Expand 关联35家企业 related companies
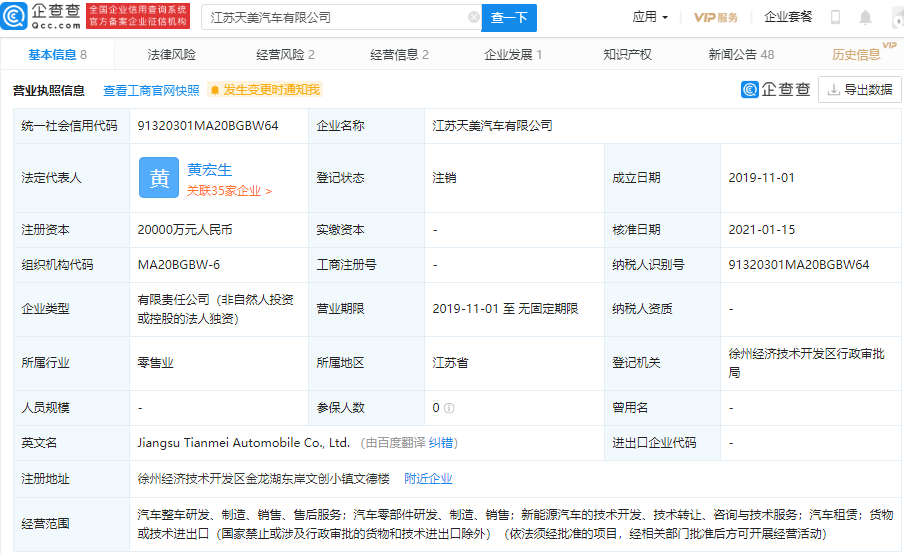This screenshot has width=904, height=554. 229,190
